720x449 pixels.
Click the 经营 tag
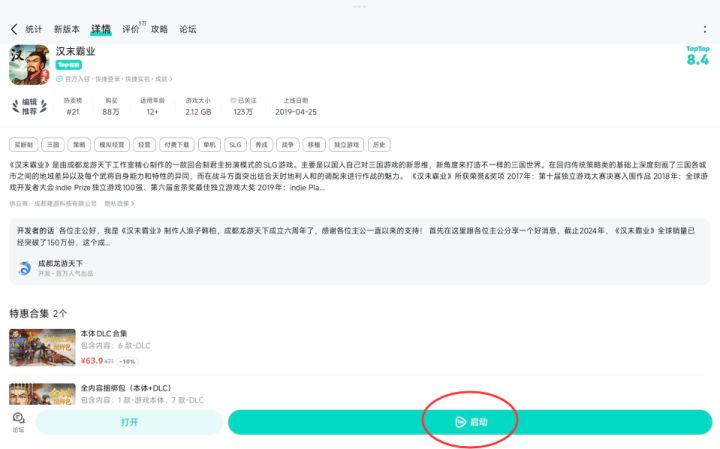(x=144, y=145)
